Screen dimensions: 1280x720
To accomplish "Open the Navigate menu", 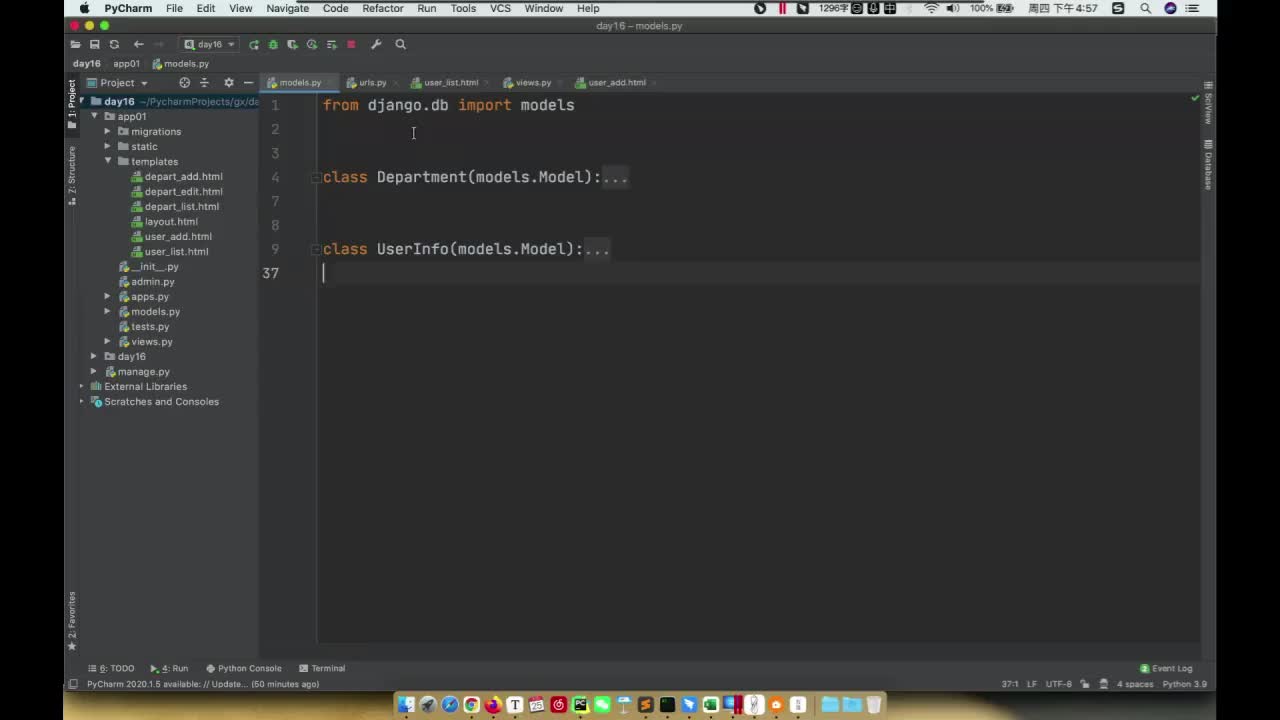I will click(x=287, y=8).
